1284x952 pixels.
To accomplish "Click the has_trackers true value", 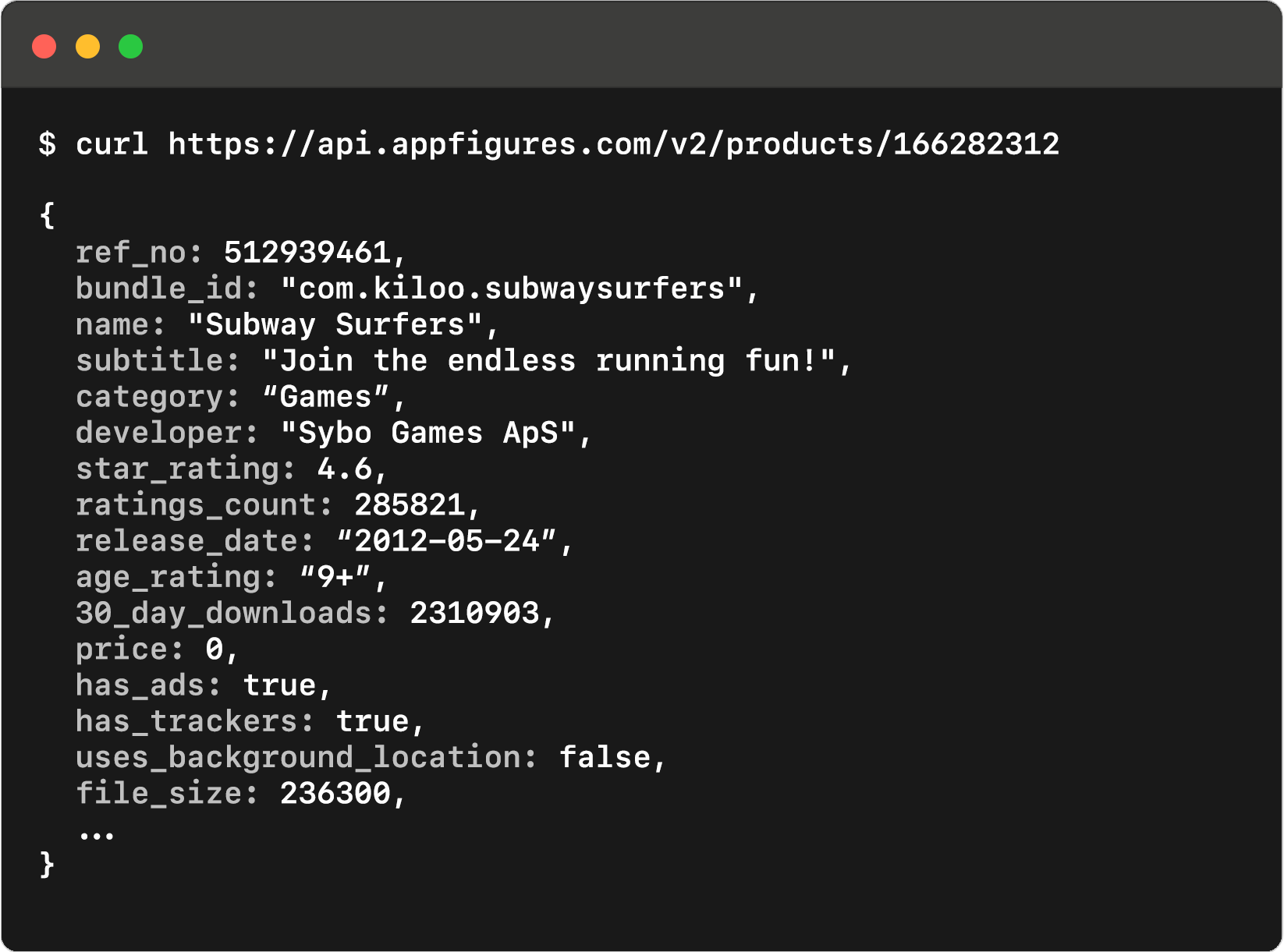I will point(372,721).
